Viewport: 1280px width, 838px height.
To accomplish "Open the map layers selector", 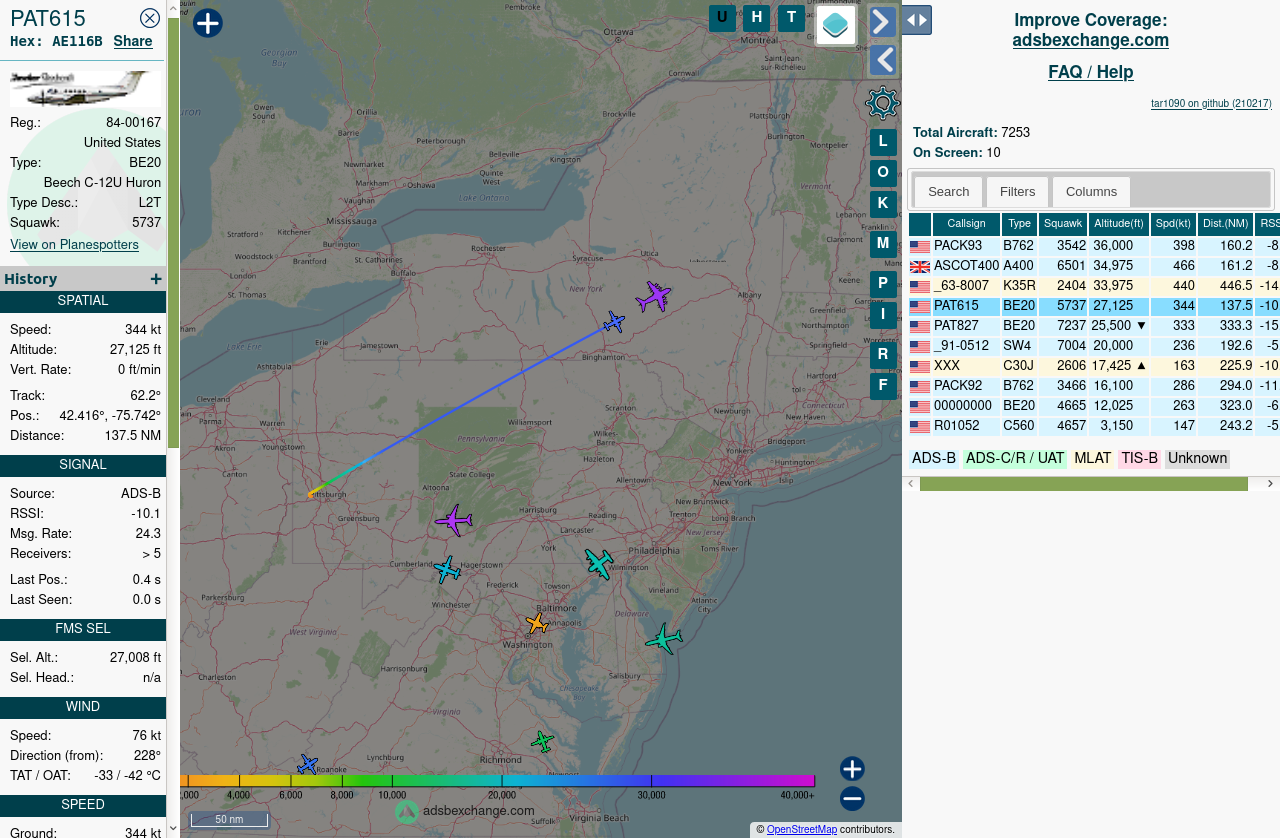I will (x=836, y=25).
